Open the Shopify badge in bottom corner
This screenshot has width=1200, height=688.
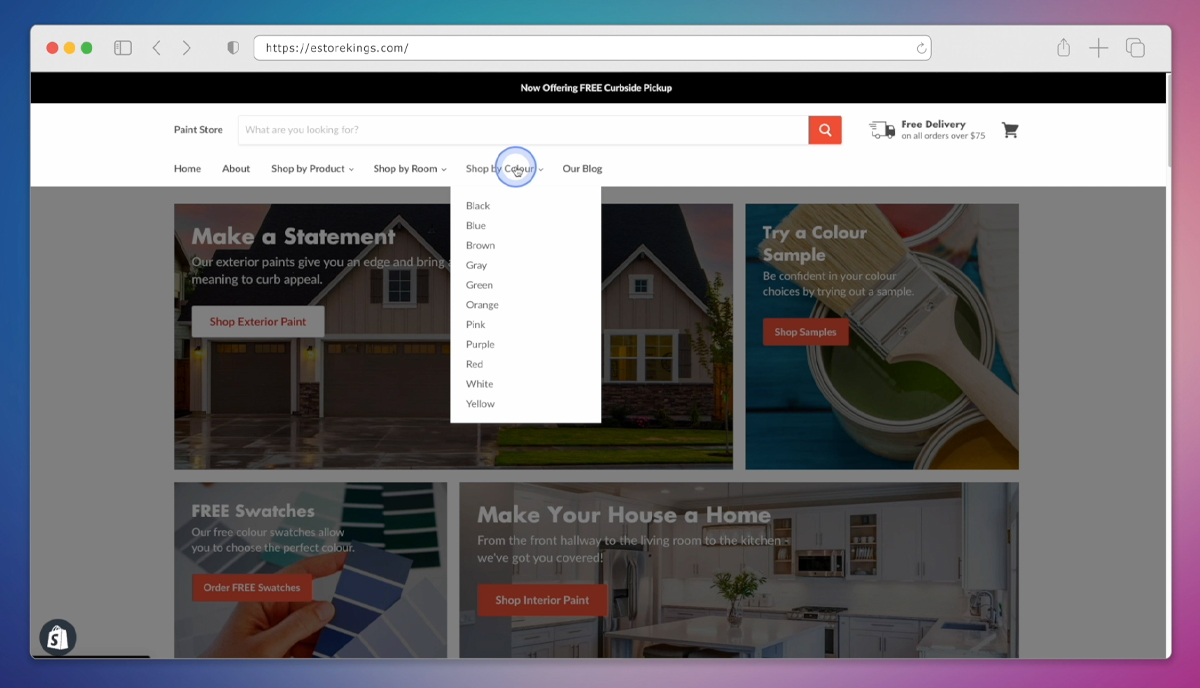[x=57, y=637]
